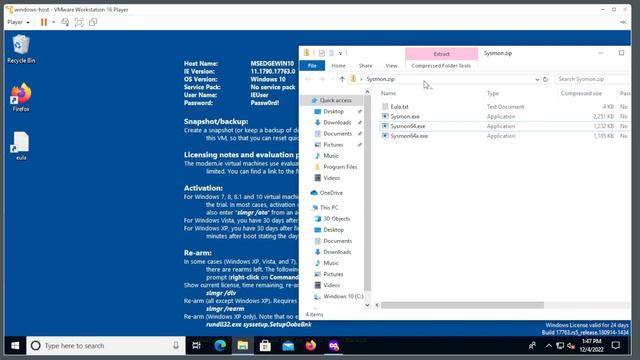This screenshot has height=360, width=640.
Task: Open pinned Downloads under Quick access
Action: pos(337,122)
